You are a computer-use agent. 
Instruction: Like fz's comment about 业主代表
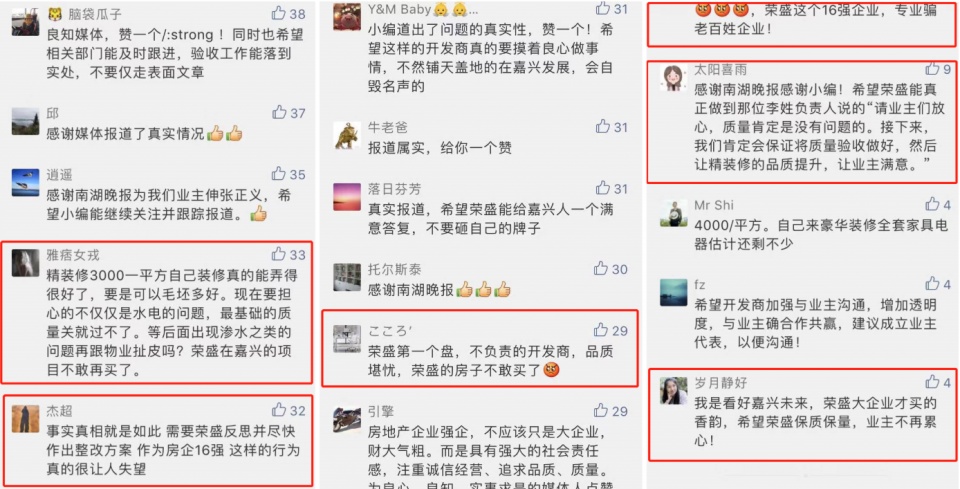point(932,283)
